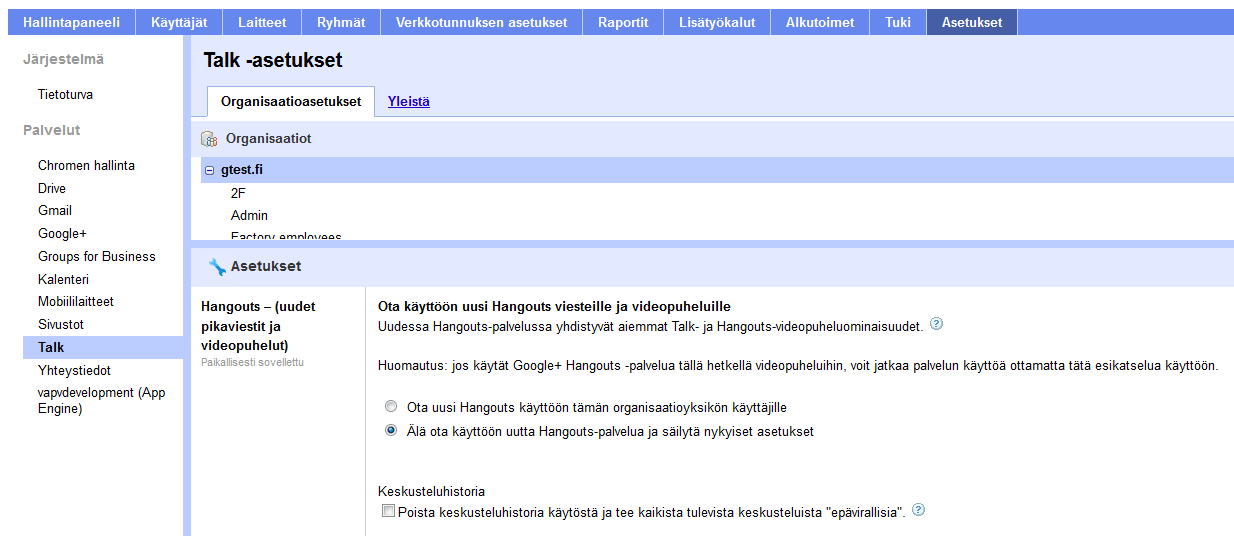Go to Raportit in top navigation
Screen dimensions: 1234x536
(x=623, y=22)
